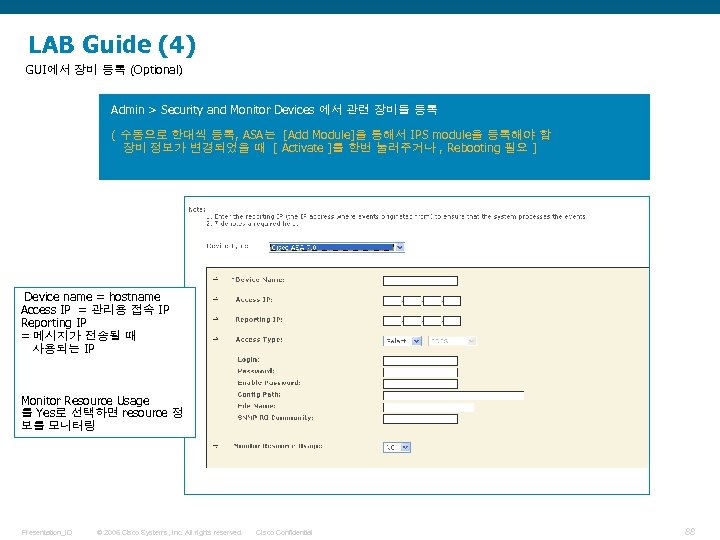Click the first octet of Reporting IP

point(393,321)
